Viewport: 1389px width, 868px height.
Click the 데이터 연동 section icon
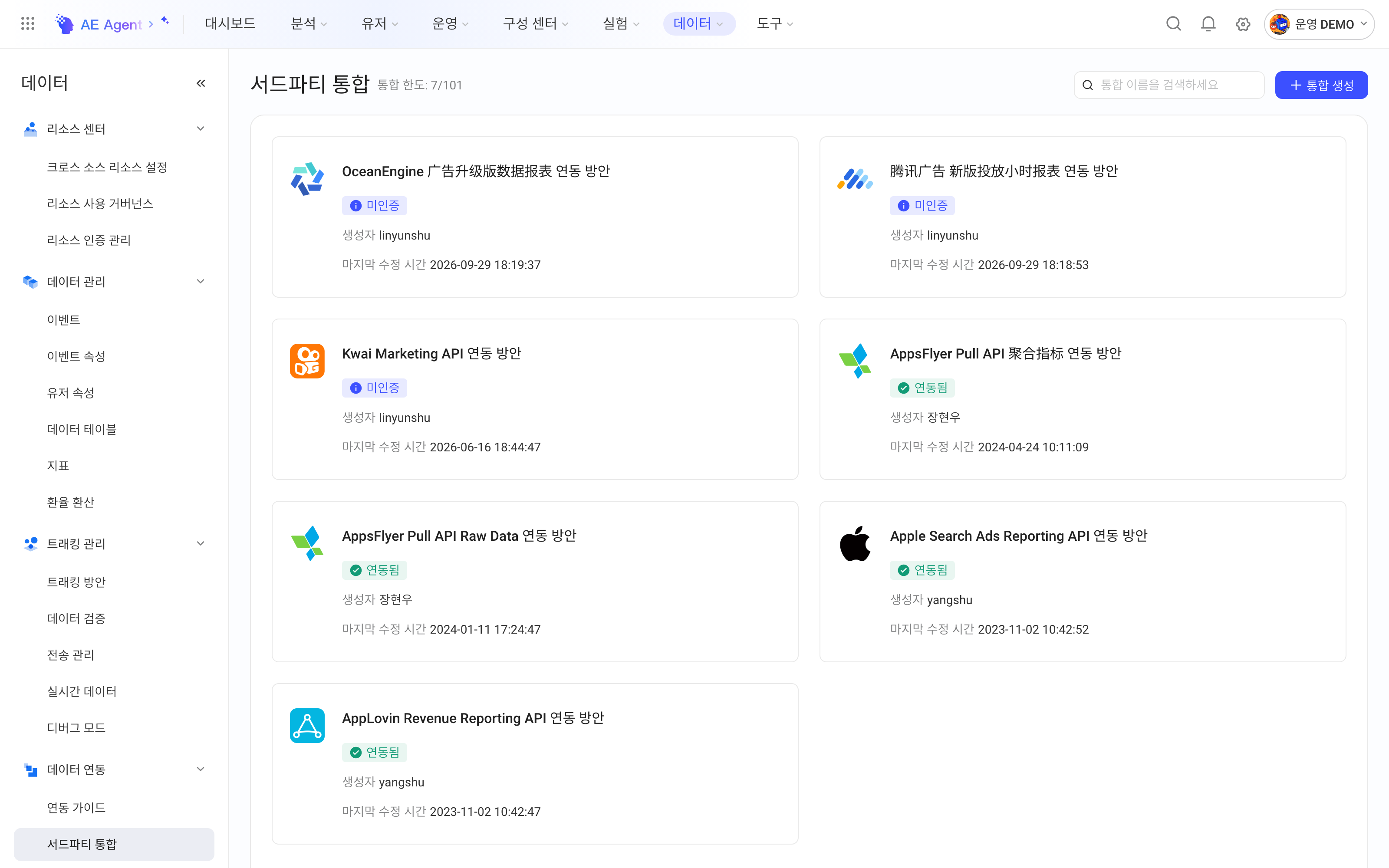click(30, 769)
